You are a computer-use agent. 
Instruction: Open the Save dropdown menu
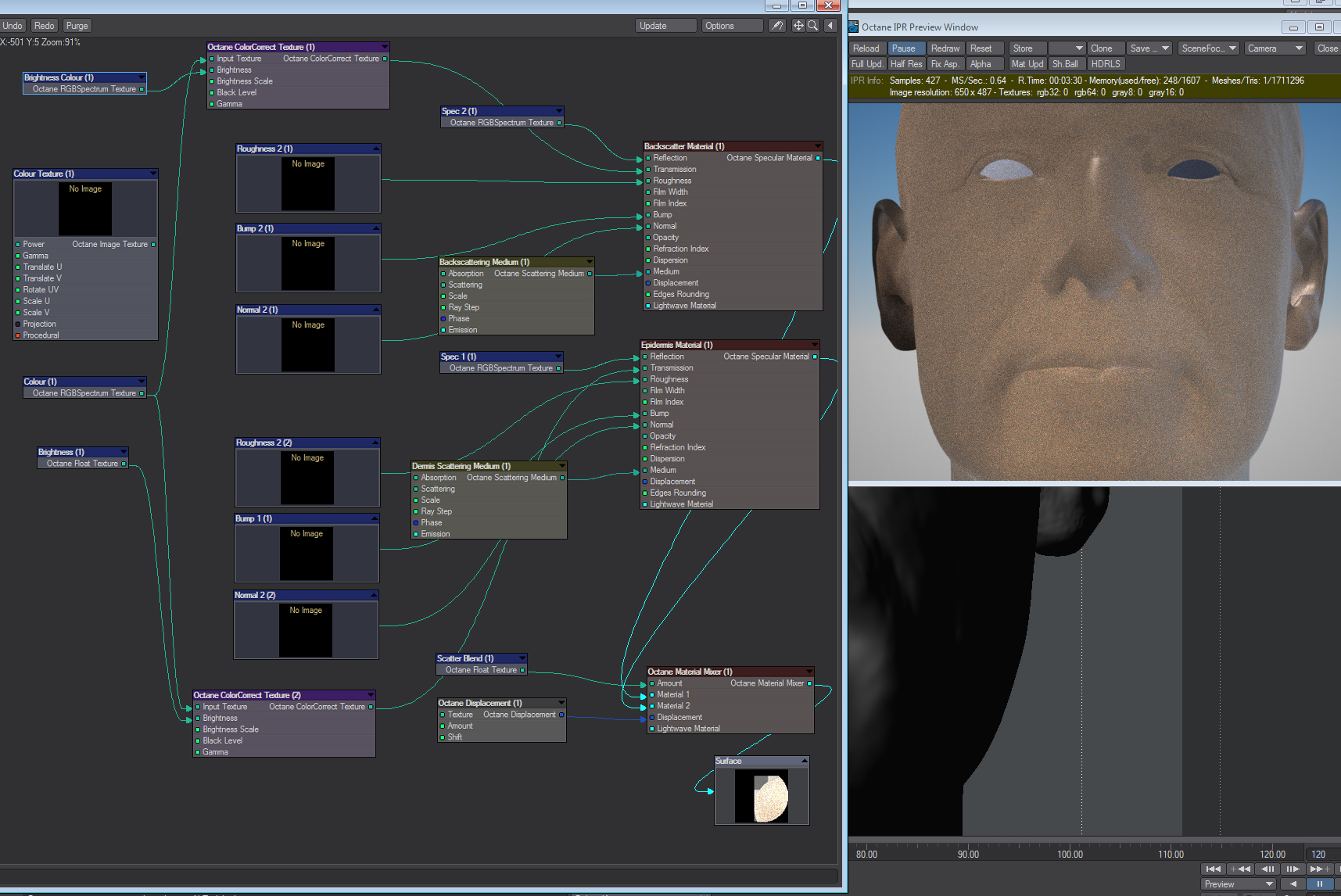(x=1149, y=48)
